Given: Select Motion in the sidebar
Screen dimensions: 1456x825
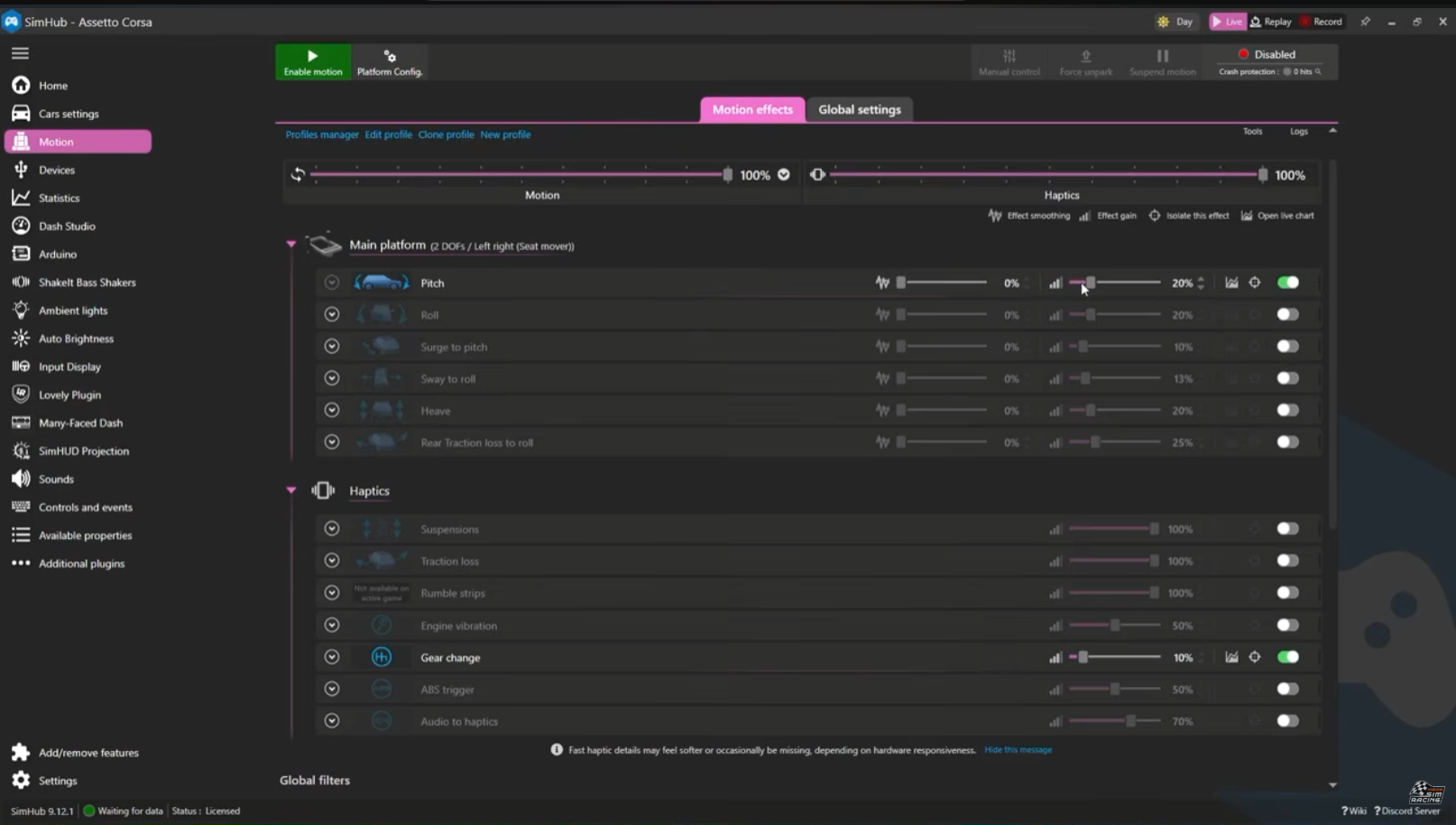Looking at the screenshot, I should 78,142.
